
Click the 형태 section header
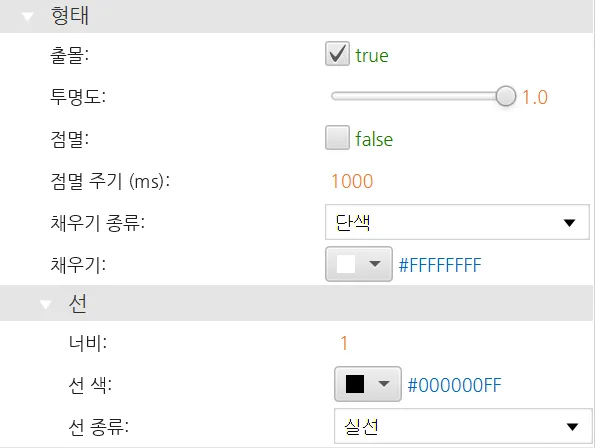point(298,16)
